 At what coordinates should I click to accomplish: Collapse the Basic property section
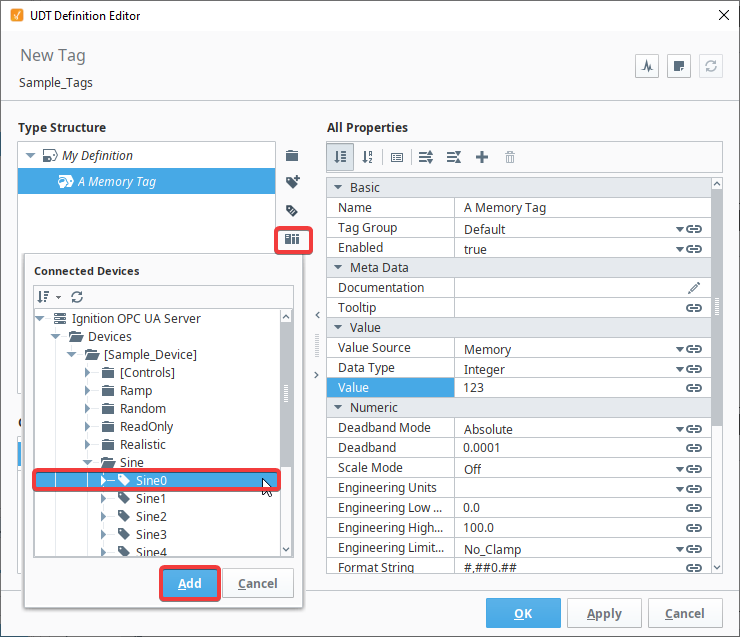click(338, 187)
